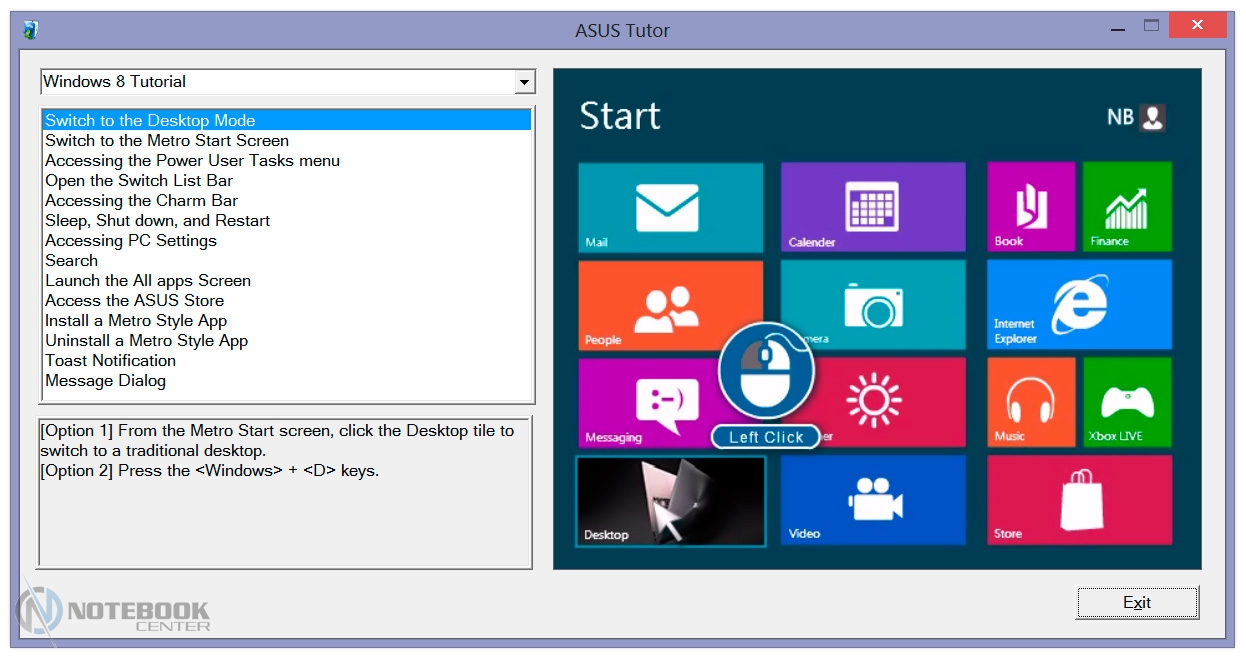Open the Xbox LIVE controller tile
The image size is (1246, 658).
(1127, 402)
